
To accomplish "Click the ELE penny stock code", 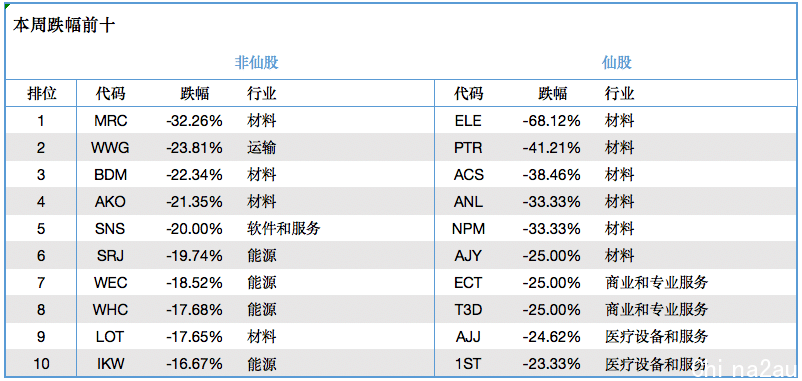I will (x=468, y=121).
